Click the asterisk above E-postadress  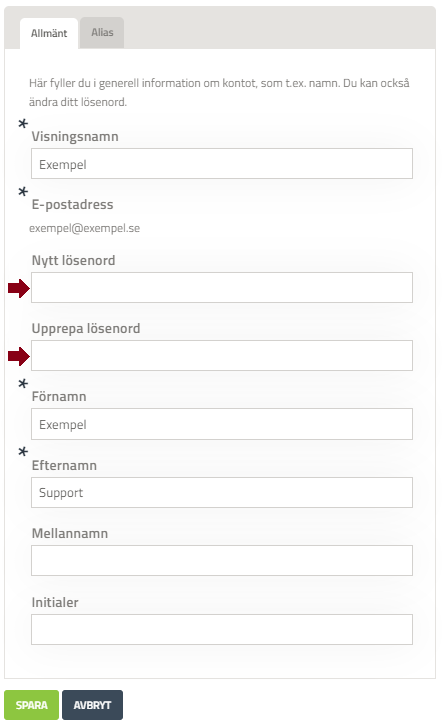pyautogui.click(x=23, y=191)
